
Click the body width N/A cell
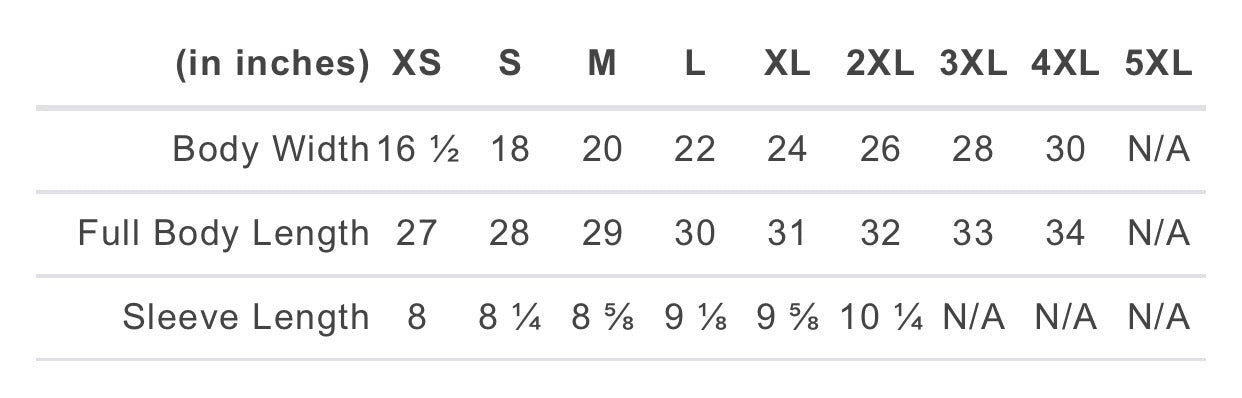tap(1158, 149)
